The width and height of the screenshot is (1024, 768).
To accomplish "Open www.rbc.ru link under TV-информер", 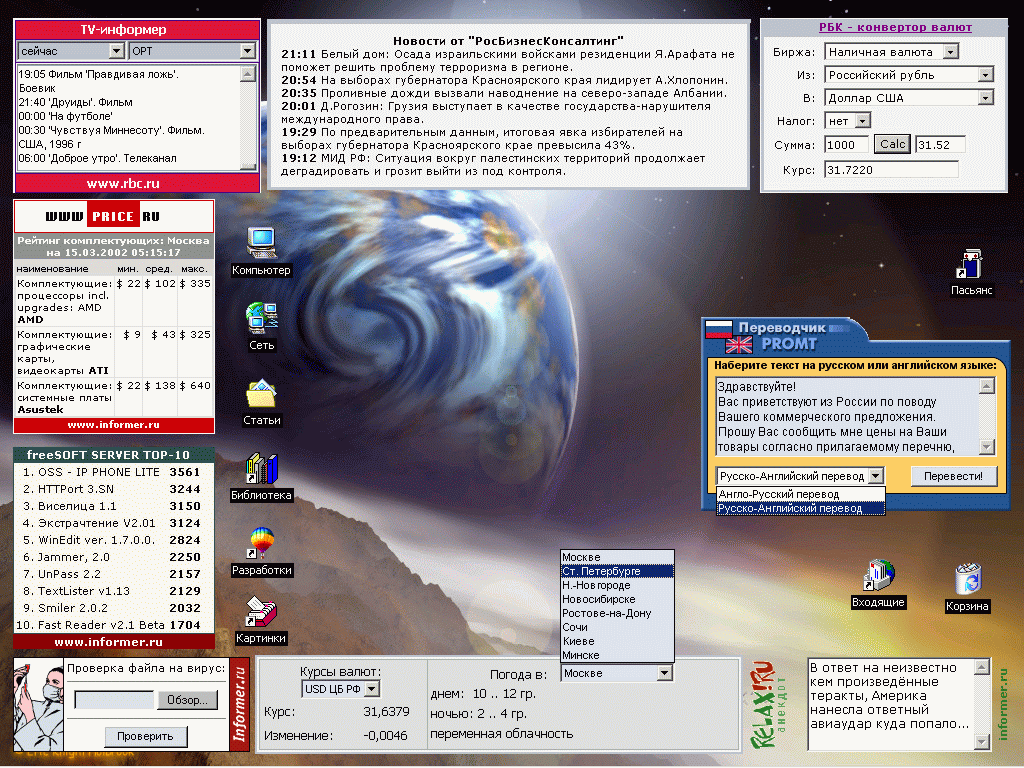I will pos(123,184).
